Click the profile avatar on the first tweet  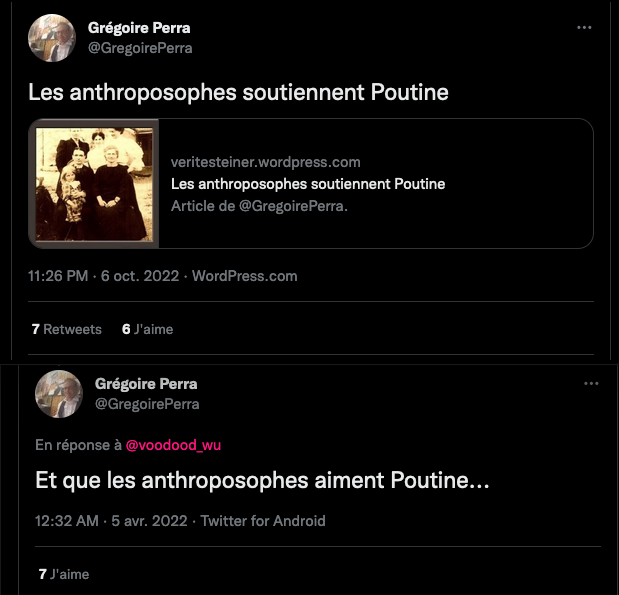tap(53, 38)
